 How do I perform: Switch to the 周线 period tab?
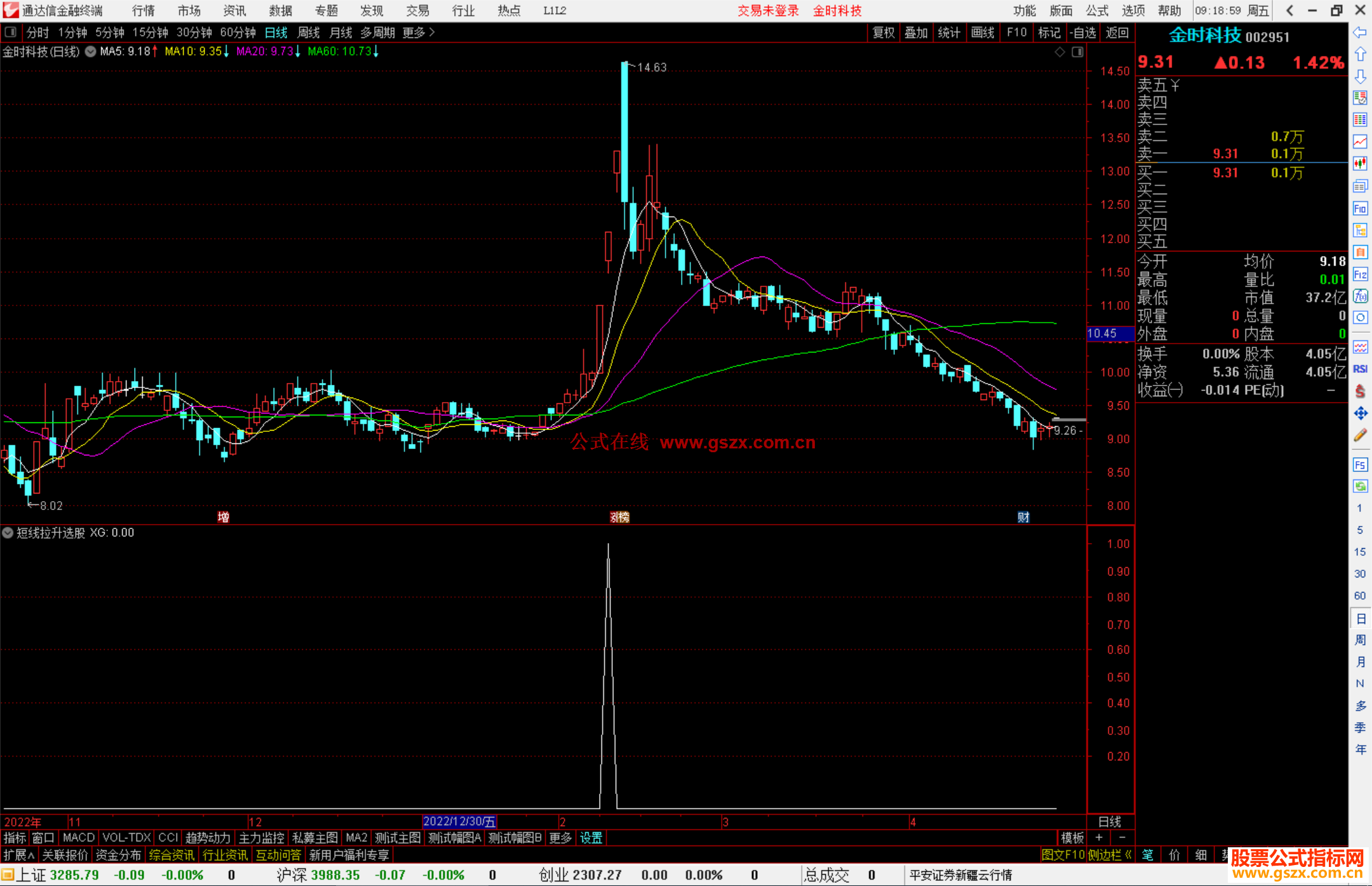(309, 32)
